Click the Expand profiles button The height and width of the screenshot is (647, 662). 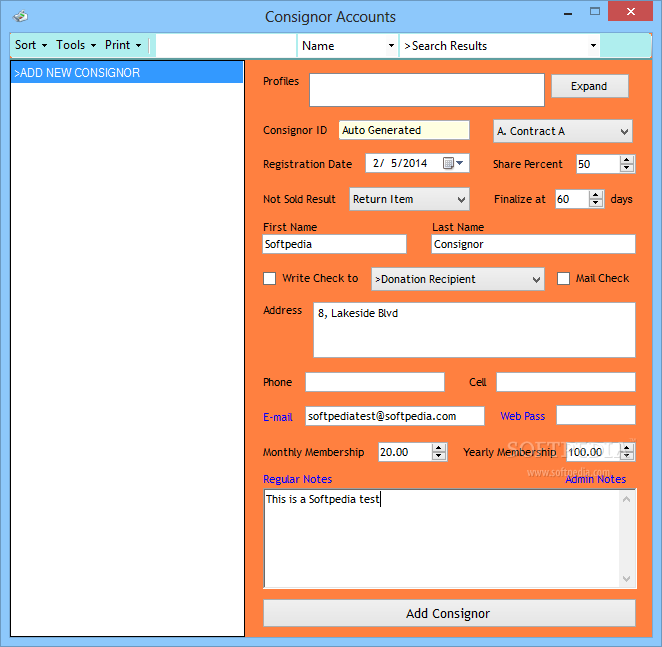pyautogui.click(x=589, y=86)
